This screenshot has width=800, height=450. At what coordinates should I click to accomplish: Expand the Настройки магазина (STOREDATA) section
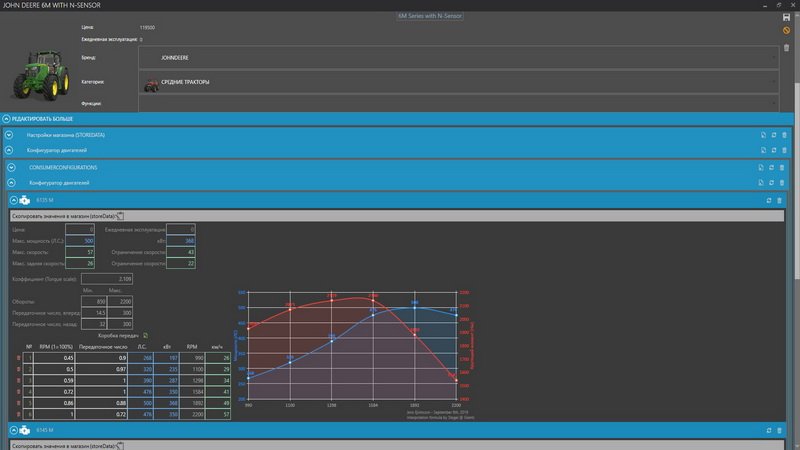coord(9,135)
